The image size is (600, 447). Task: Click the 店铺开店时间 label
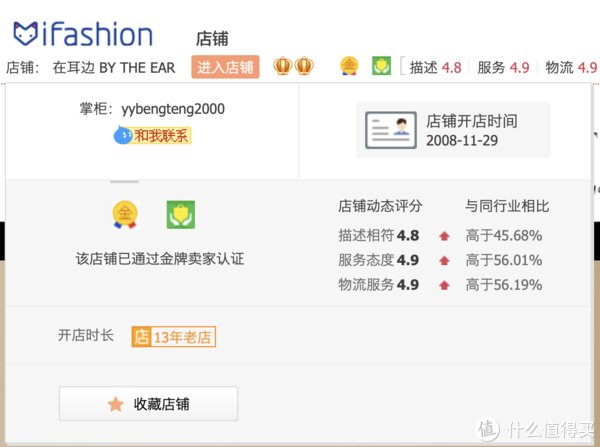(x=472, y=121)
